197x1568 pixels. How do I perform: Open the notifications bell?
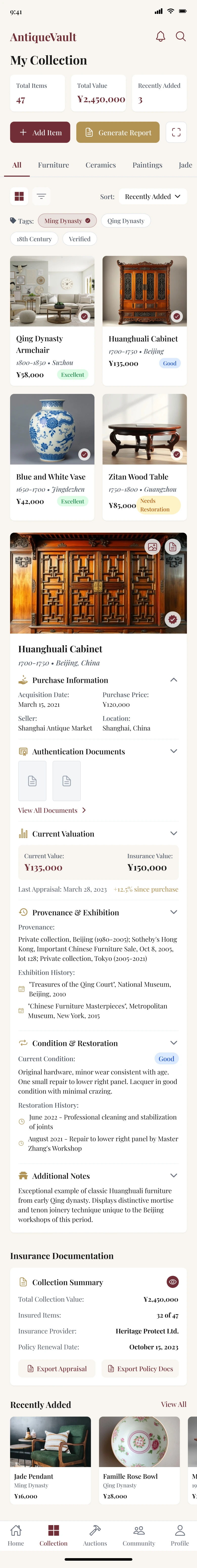click(160, 37)
